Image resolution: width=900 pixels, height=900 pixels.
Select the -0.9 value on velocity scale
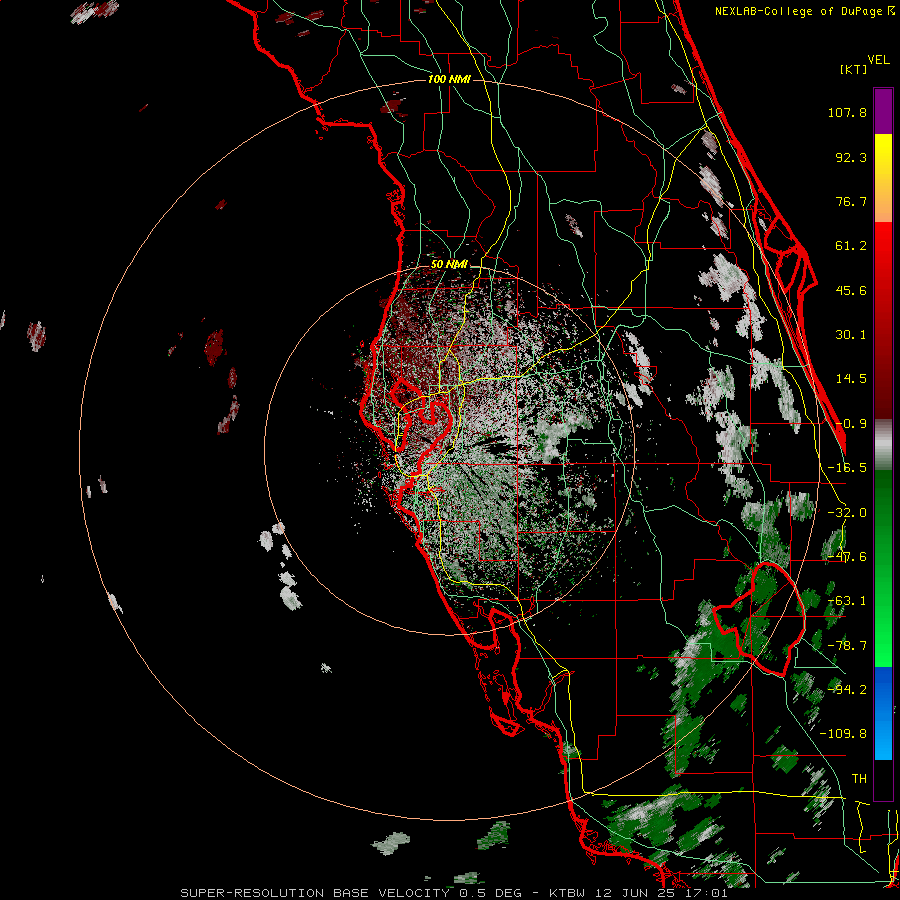pos(851,424)
